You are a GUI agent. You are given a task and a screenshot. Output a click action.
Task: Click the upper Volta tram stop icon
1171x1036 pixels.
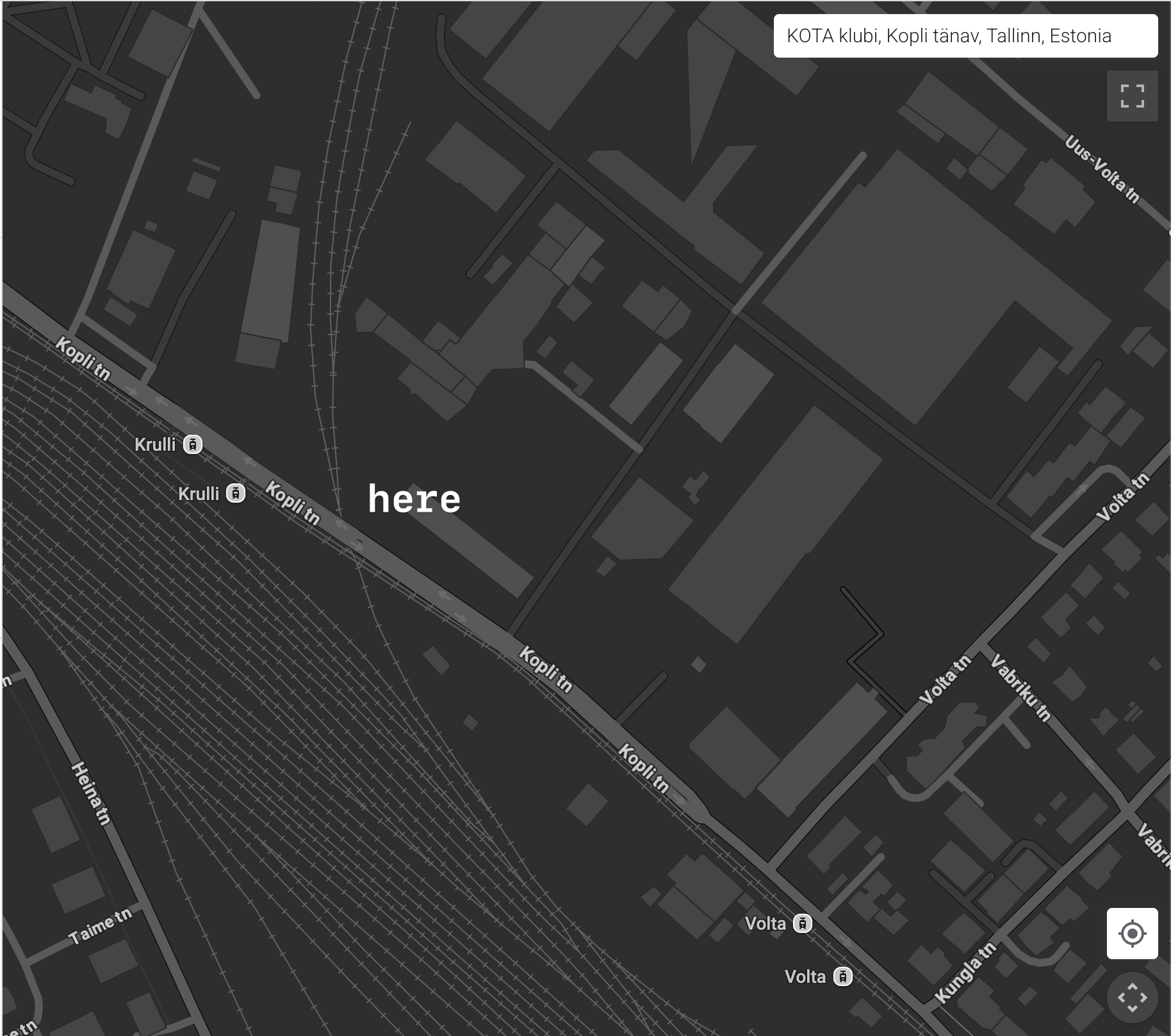pos(803,923)
